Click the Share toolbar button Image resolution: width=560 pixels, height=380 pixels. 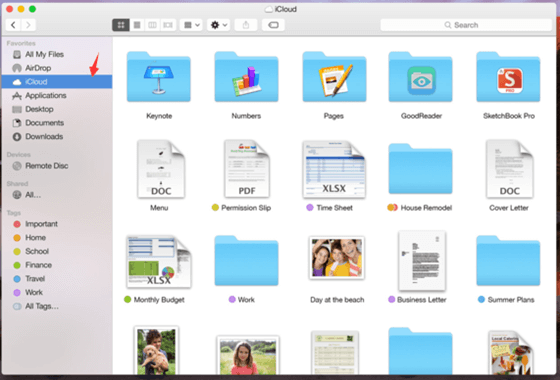246,25
